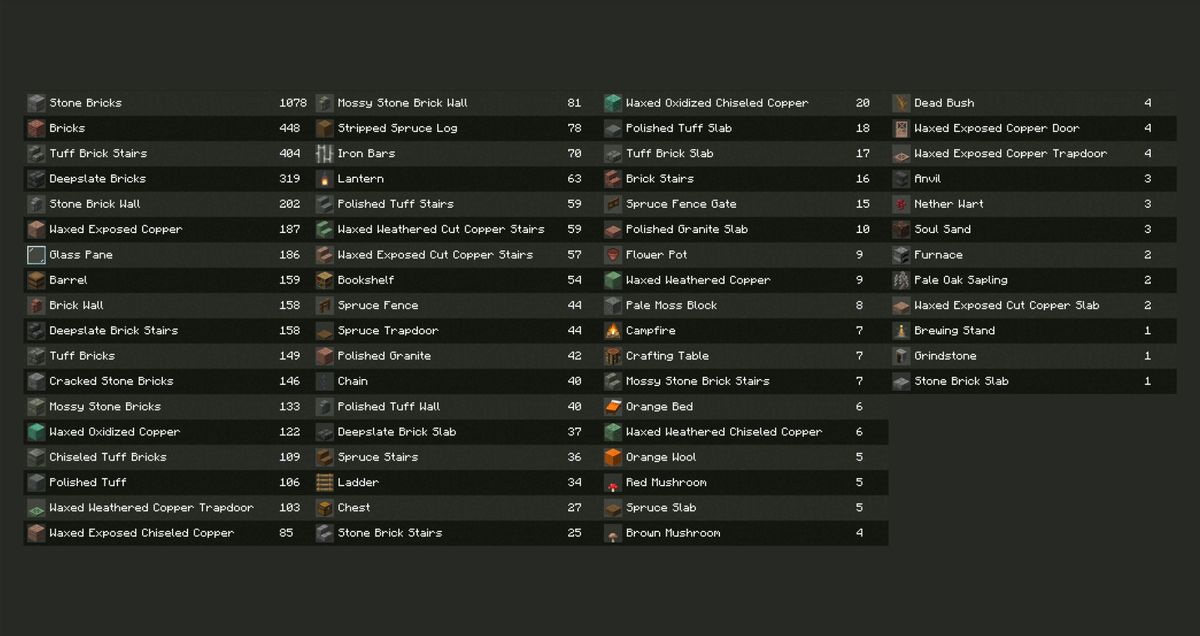The width and height of the screenshot is (1200, 636).
Task: Click the Deepslate Bricks label
Action: (98, 179)
